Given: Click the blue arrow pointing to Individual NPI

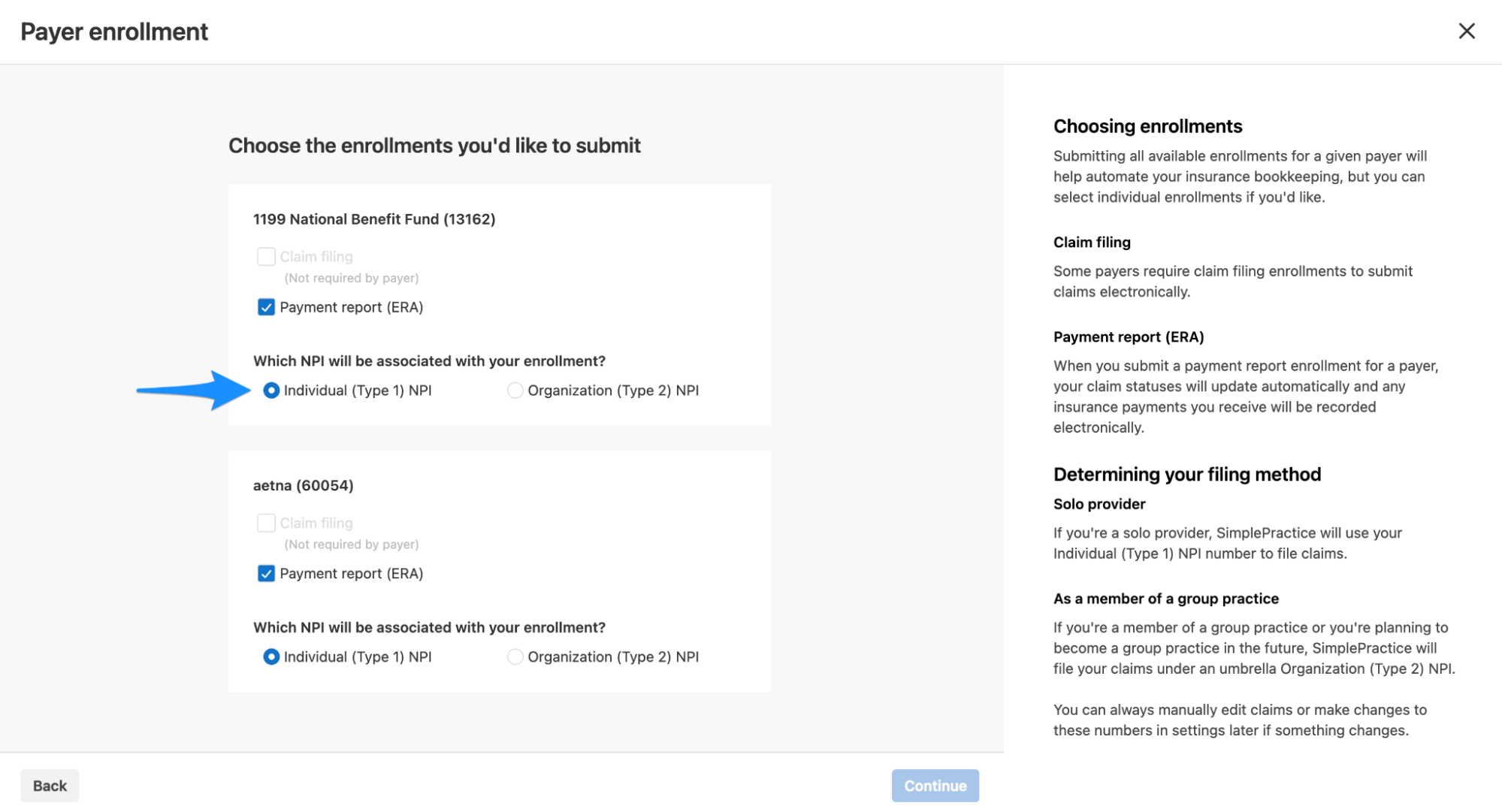Looking at the screenshot, I should 194,390.
